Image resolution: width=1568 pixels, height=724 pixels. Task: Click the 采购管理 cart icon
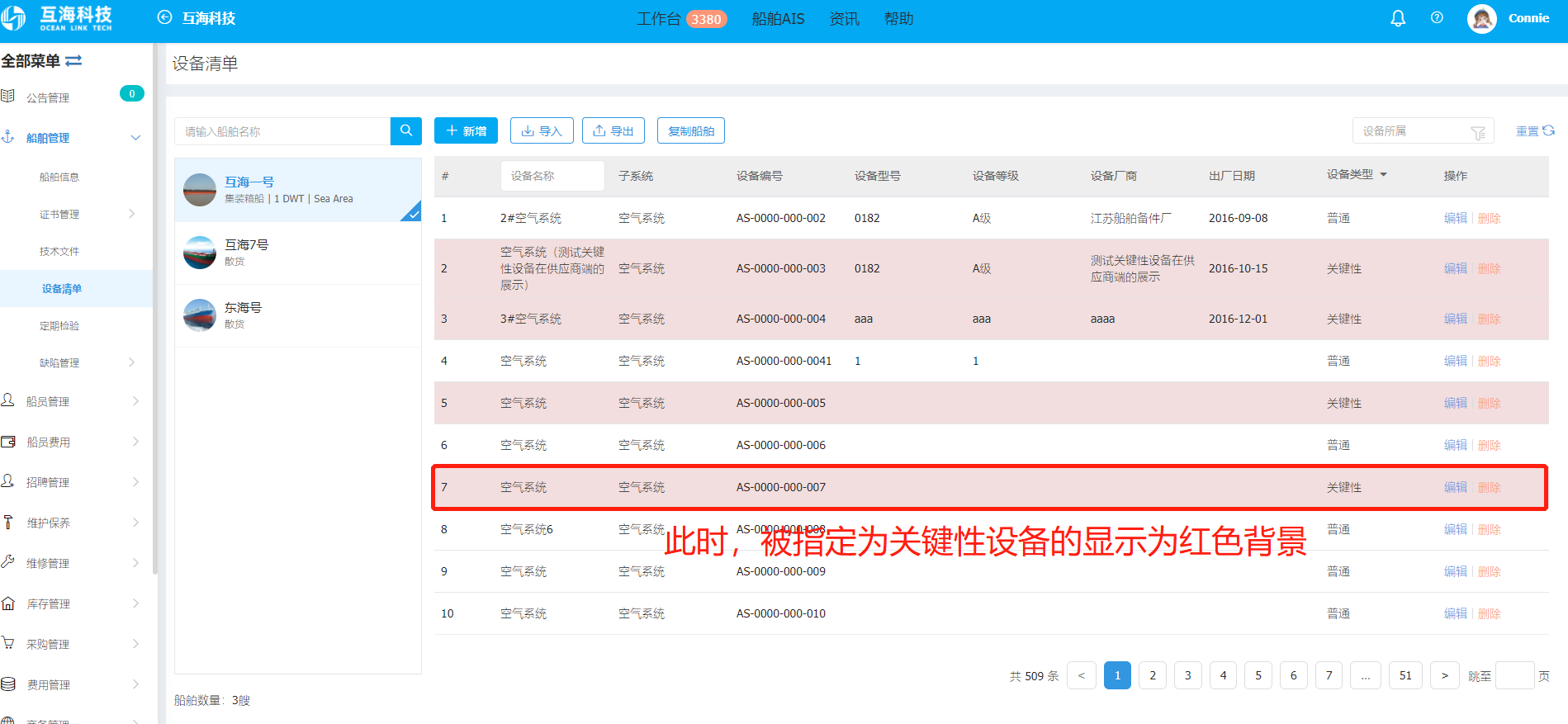tap(8, 642)
